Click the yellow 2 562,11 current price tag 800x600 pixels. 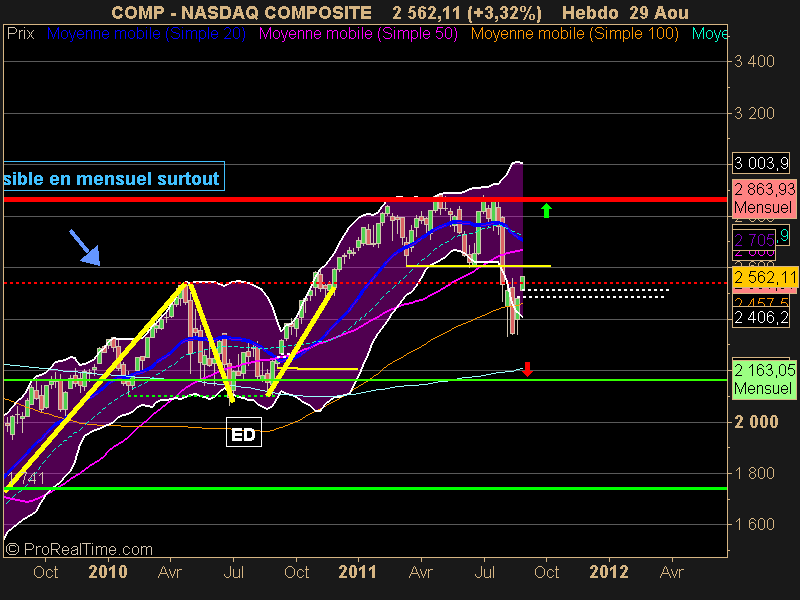764,278
